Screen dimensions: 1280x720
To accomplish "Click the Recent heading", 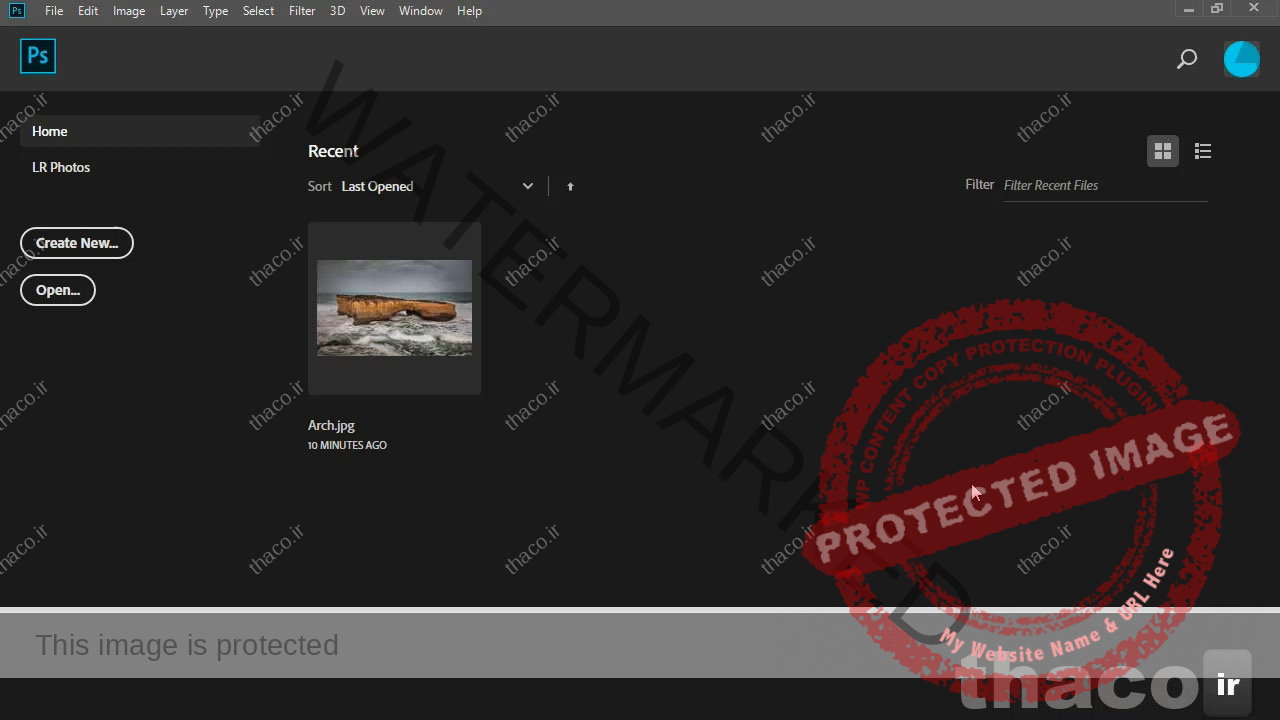I will tap(333, 151).
